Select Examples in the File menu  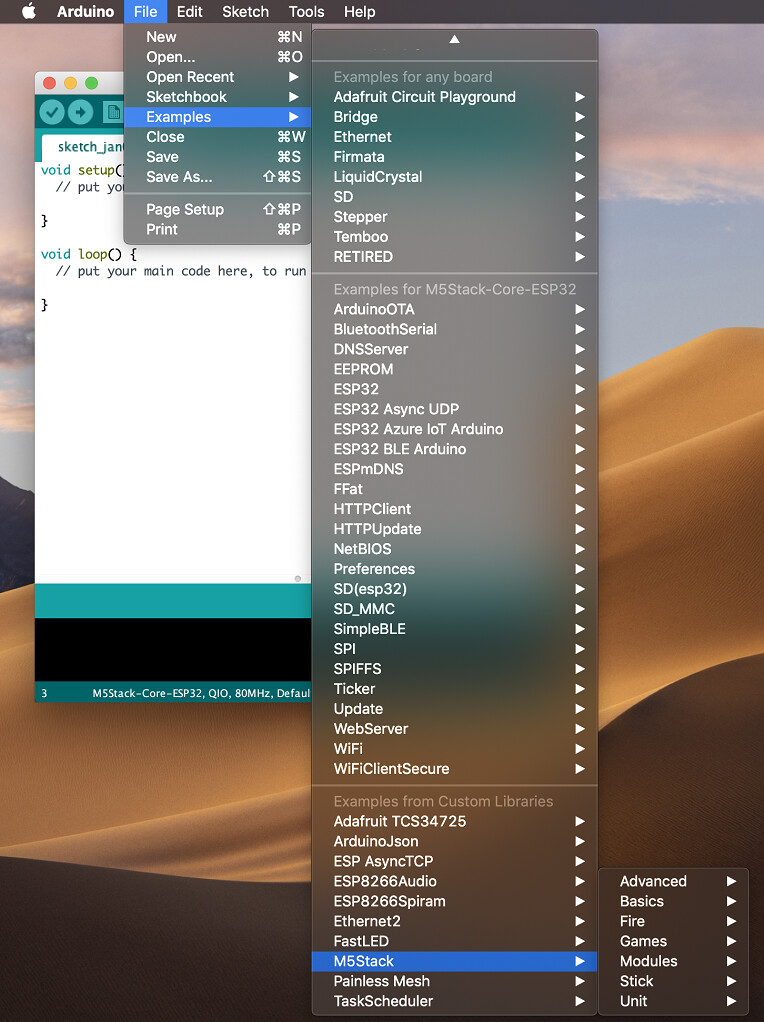coord(217,117)
